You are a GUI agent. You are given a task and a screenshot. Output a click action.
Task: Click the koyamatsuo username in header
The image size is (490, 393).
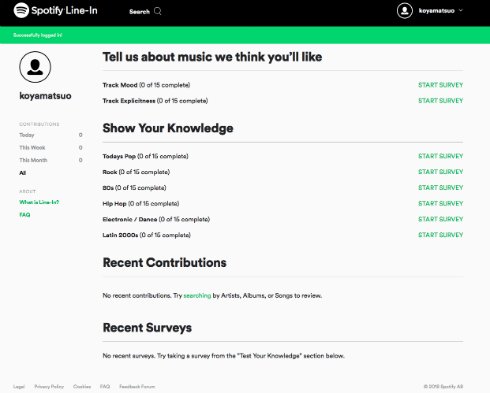click(x=436, y=11)
